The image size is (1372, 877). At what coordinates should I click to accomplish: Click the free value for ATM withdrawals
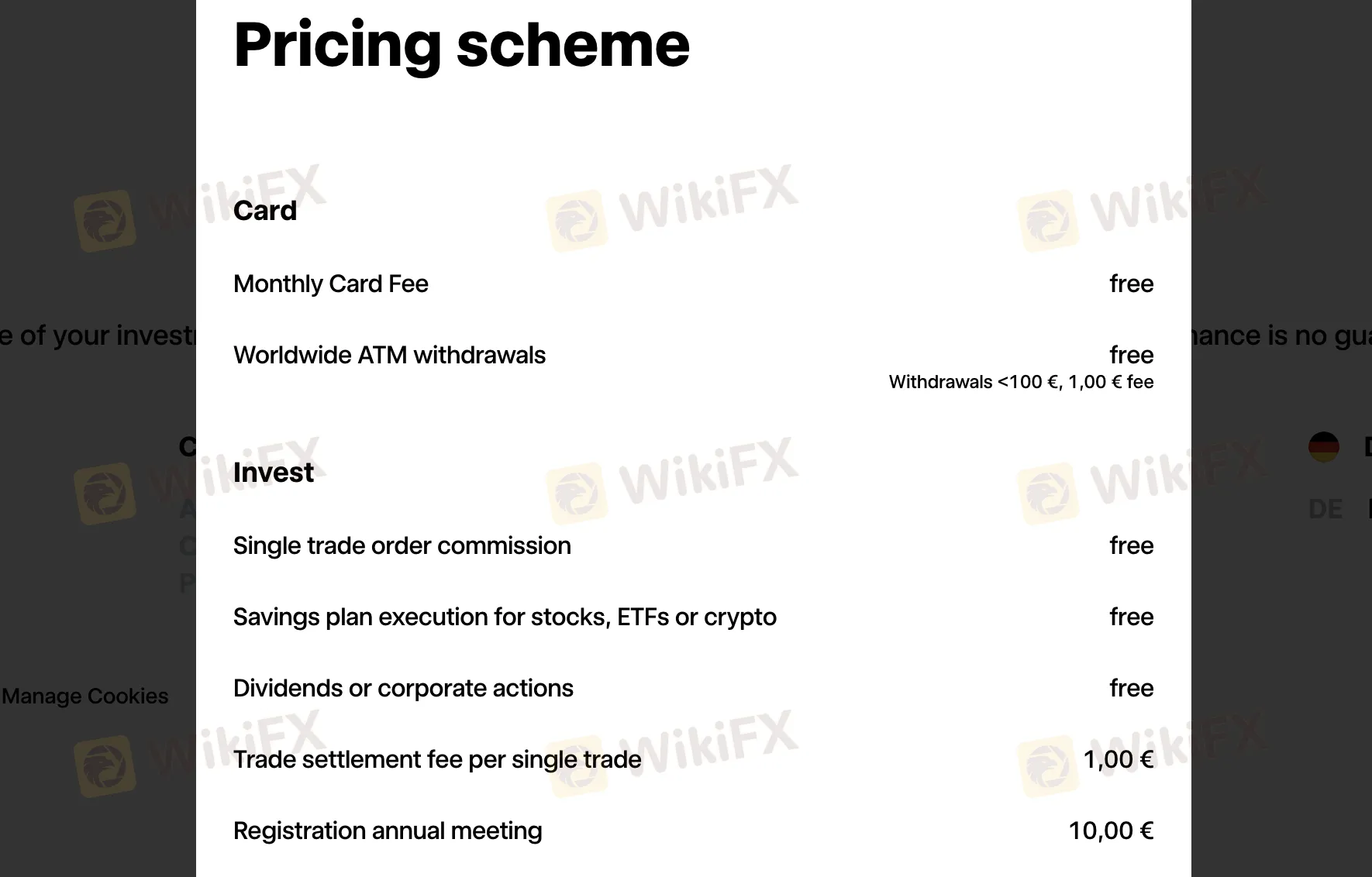click(1131, 355)
